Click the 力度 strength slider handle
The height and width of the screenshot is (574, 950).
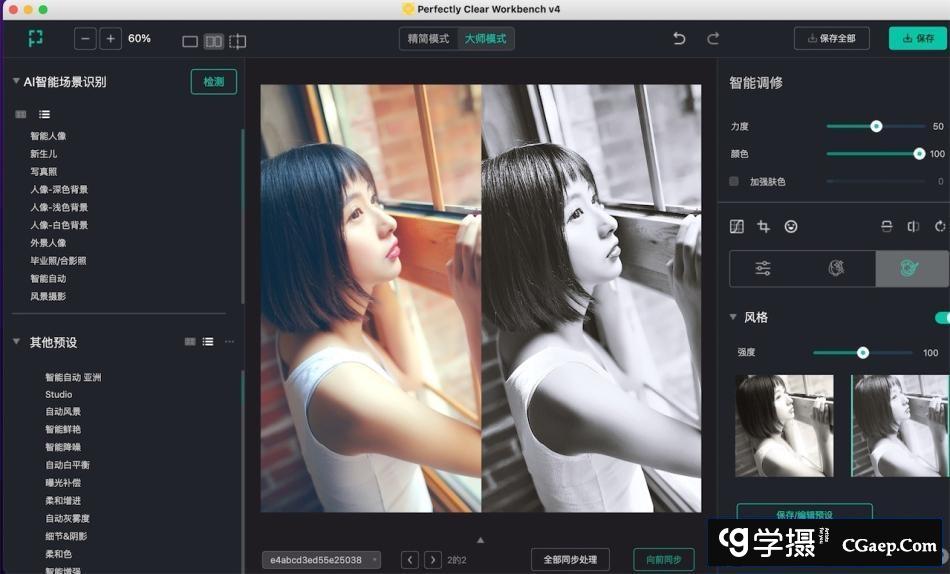[x=876, y=127]
